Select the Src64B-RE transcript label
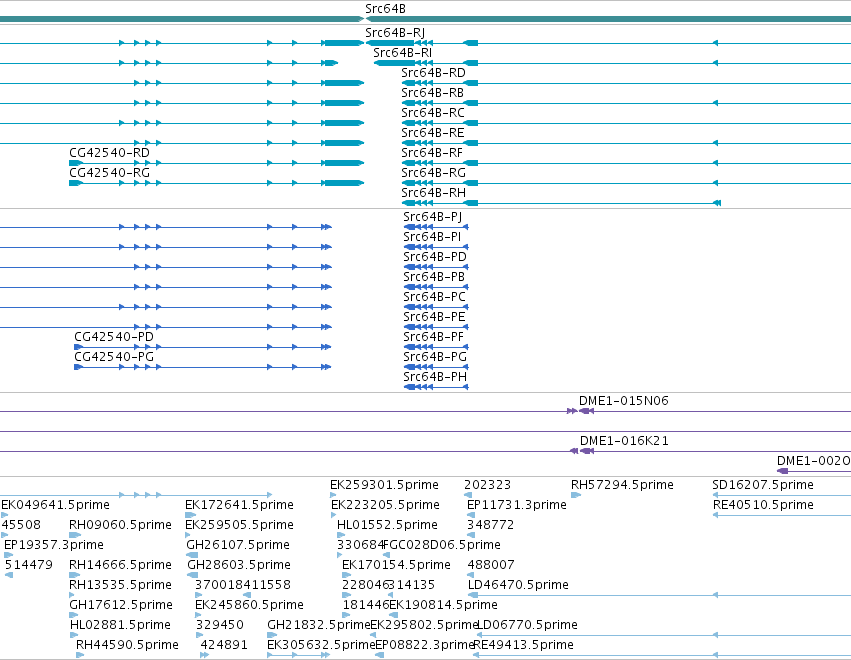Screen dimensions: 851x660 point(433,133)
